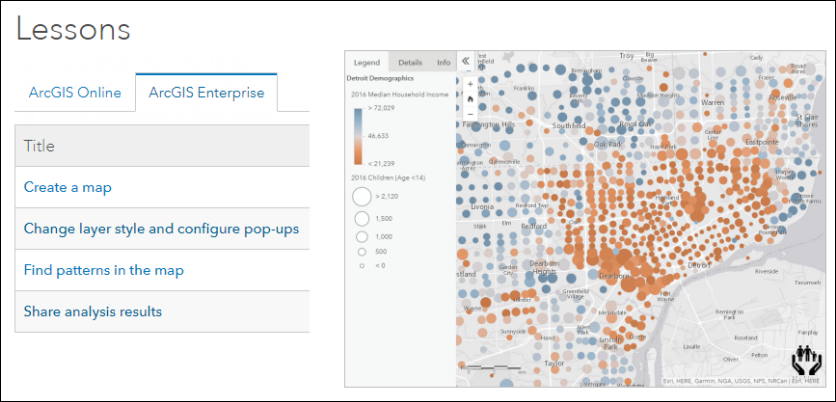Click the Esri attribution text on map
This screenshot has height=402, width=836.
(x=741, y=381)
